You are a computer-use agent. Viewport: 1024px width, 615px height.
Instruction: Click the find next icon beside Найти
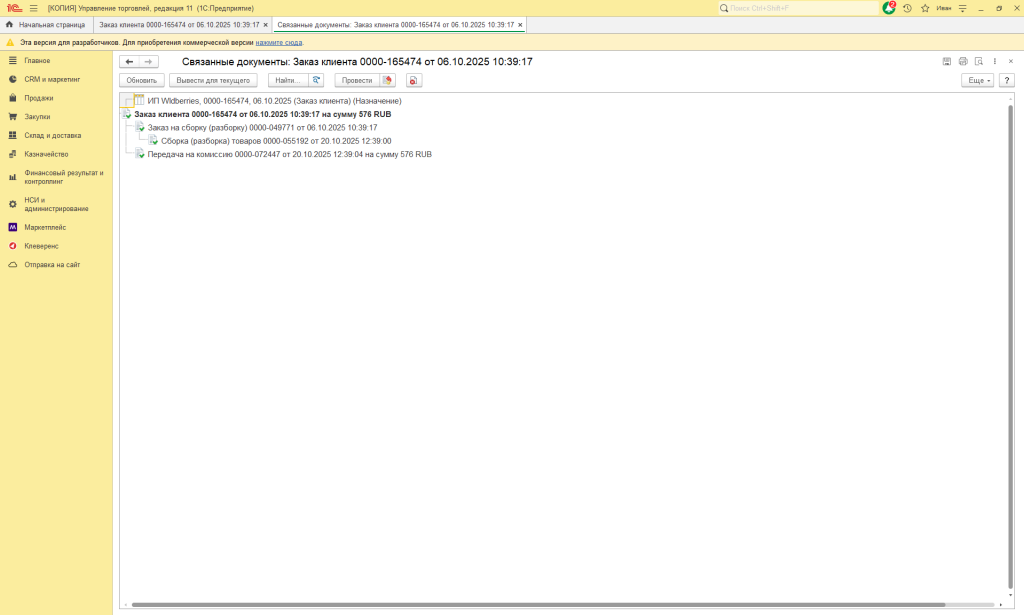317,80
